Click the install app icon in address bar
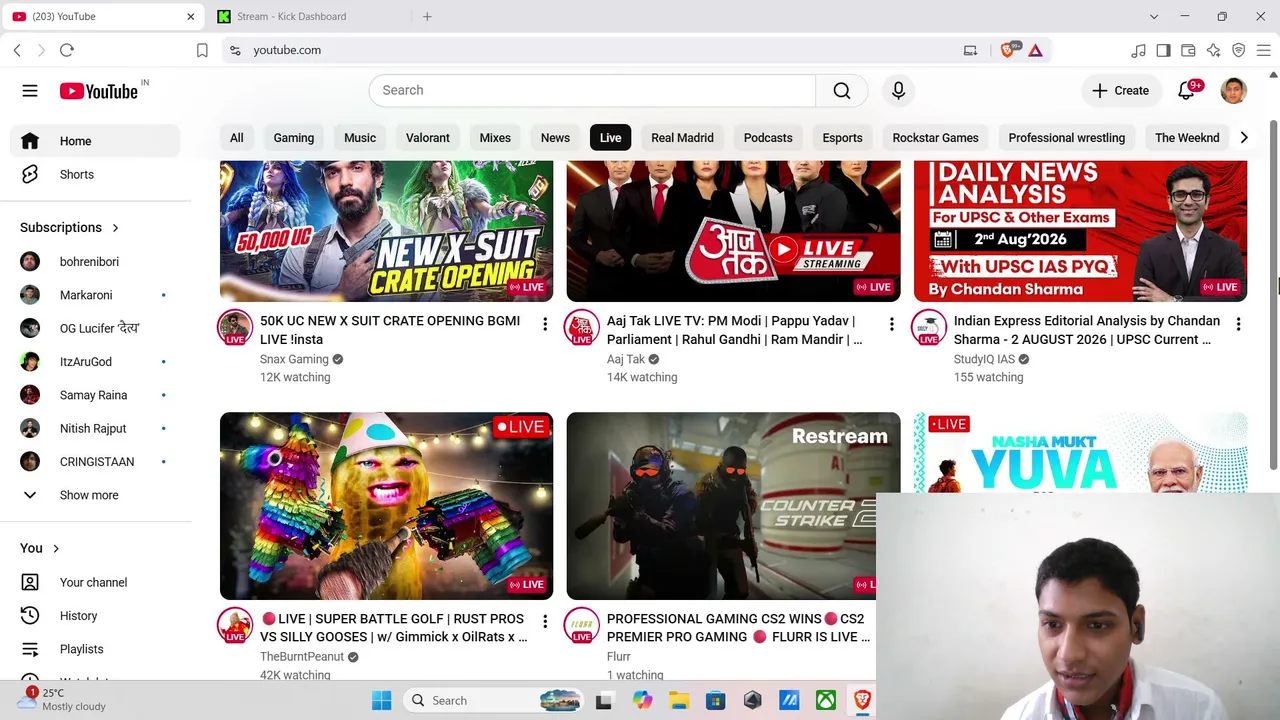1280x720 pixels. 970,50
